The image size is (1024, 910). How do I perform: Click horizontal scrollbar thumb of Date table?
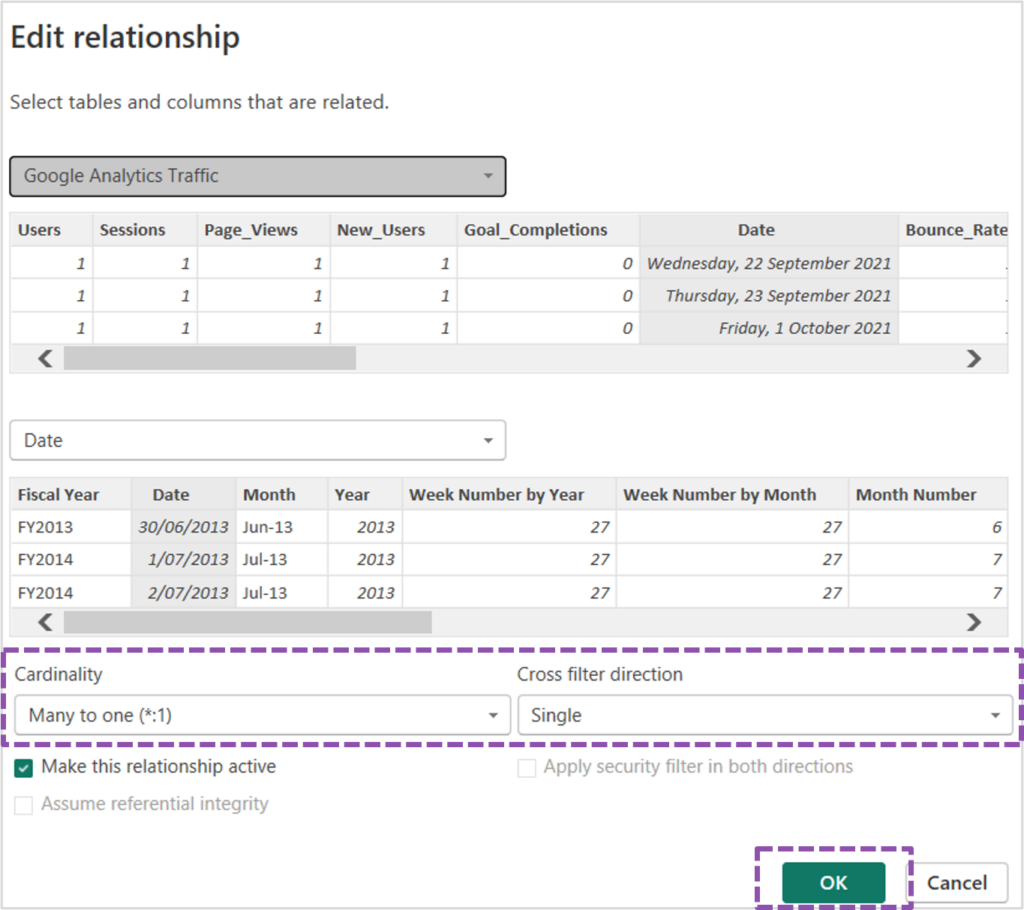click(x=248, y=622)
